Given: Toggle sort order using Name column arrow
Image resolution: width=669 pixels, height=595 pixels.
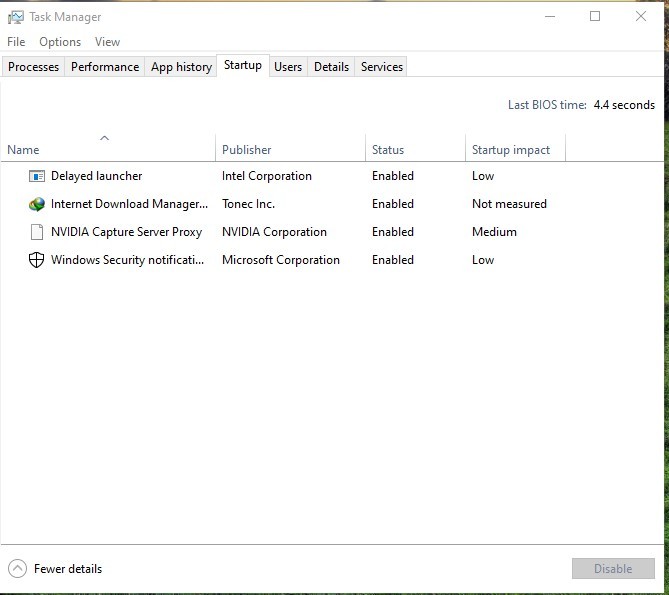Looking at the screenshot, I should [105, 138].
